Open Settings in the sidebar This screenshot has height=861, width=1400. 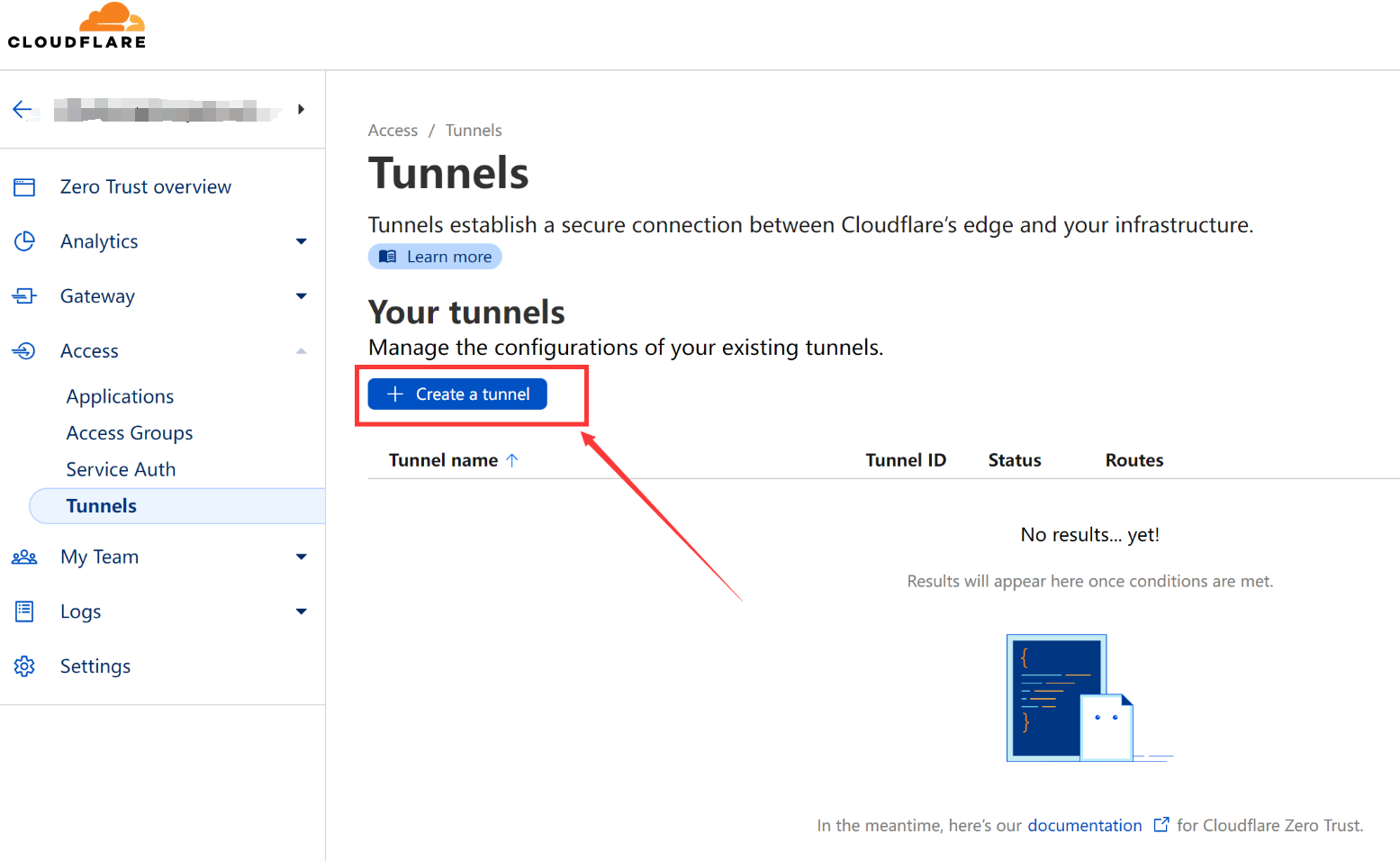[x=95, y=666]
